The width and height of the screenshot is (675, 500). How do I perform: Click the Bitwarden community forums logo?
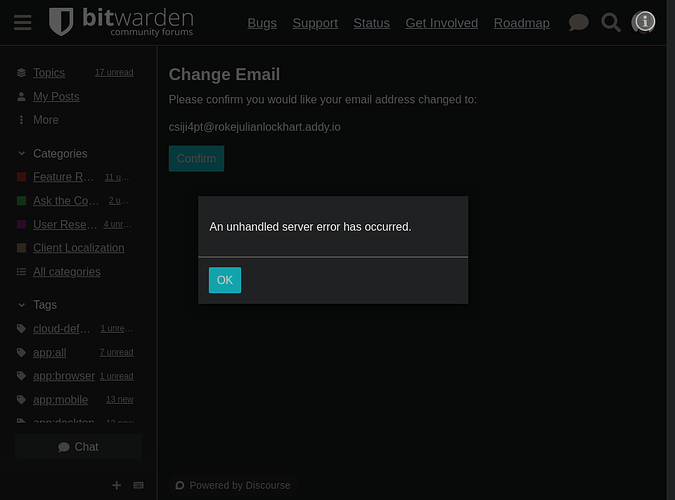(x=121, y=22)
